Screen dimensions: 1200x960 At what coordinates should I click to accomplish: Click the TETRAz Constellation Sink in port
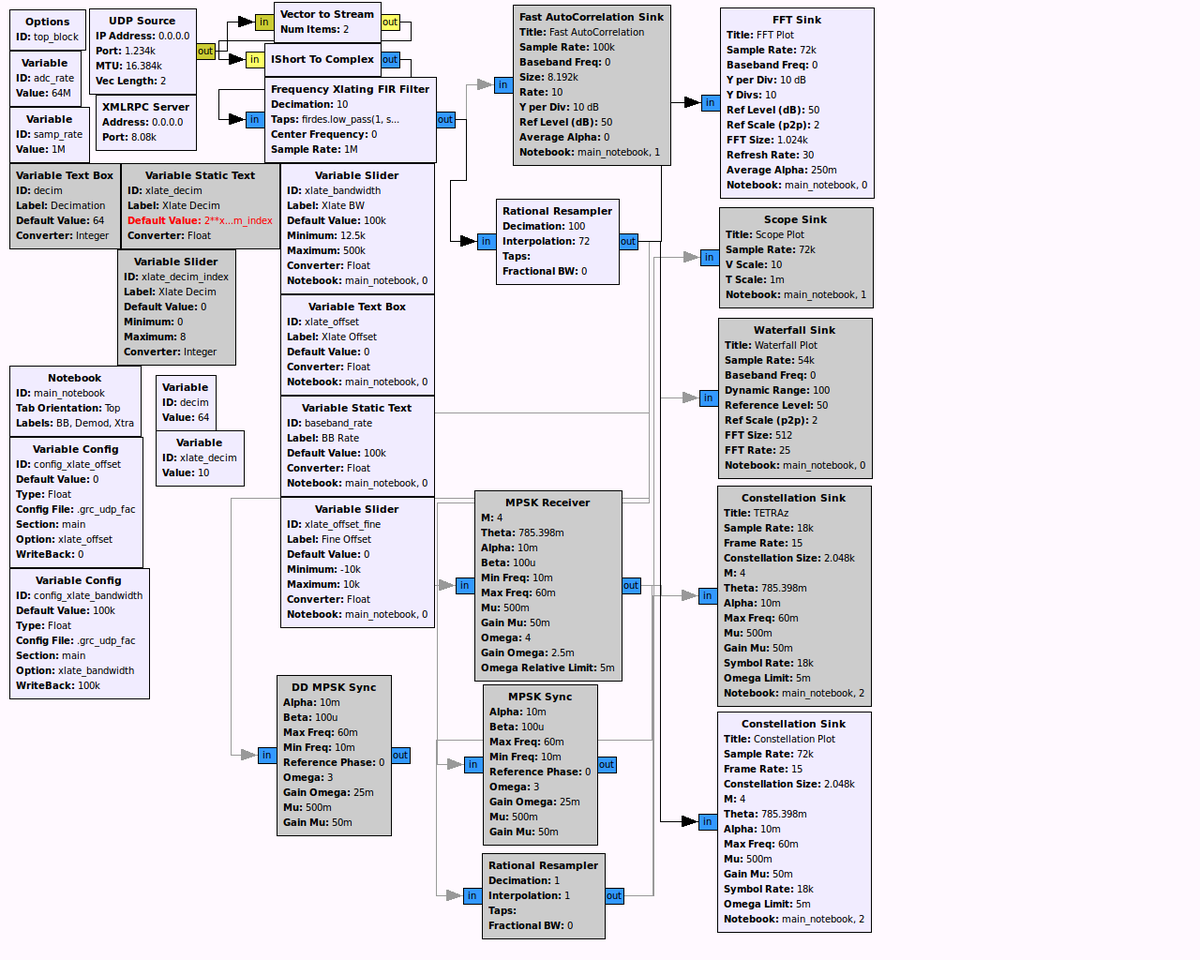point(707,596)
